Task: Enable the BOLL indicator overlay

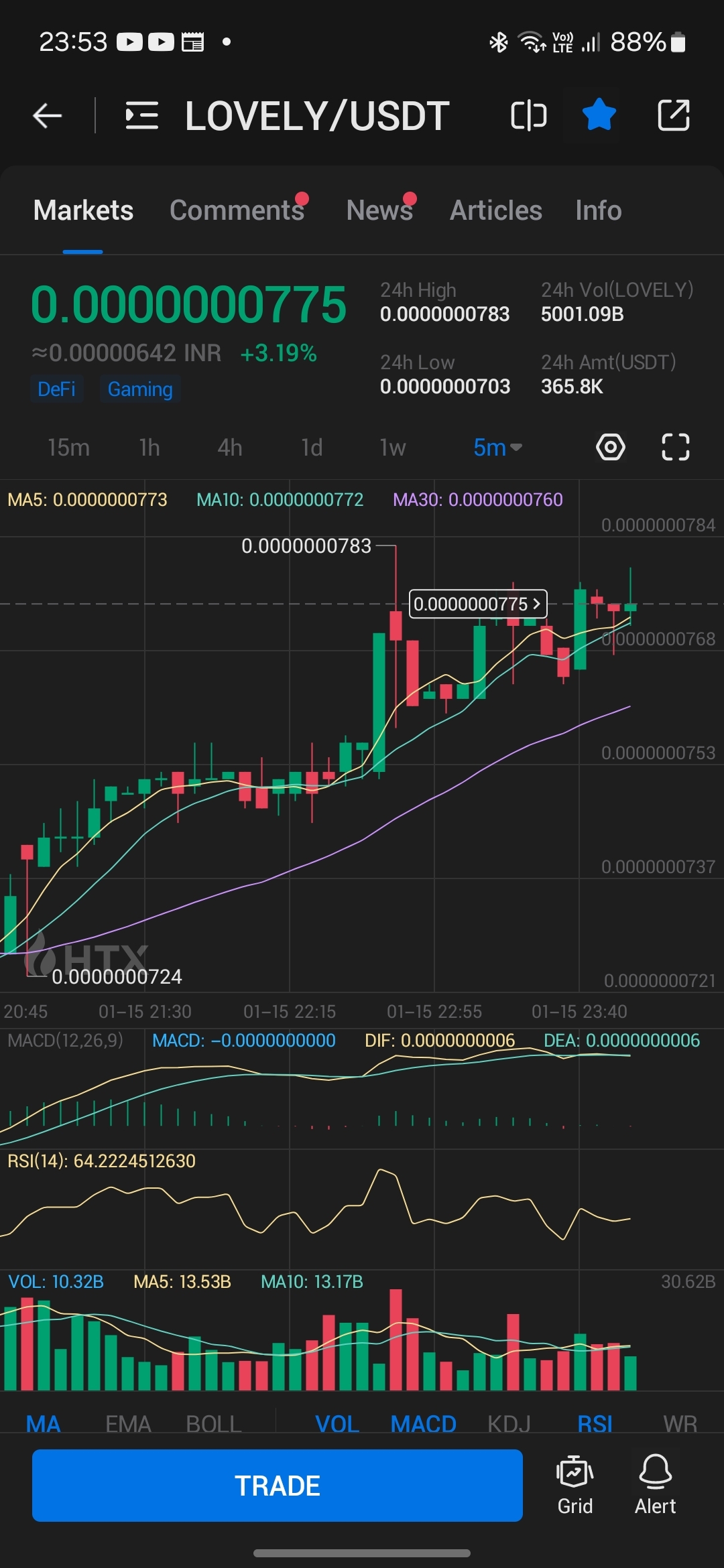Action: [x=213, y=1423]
